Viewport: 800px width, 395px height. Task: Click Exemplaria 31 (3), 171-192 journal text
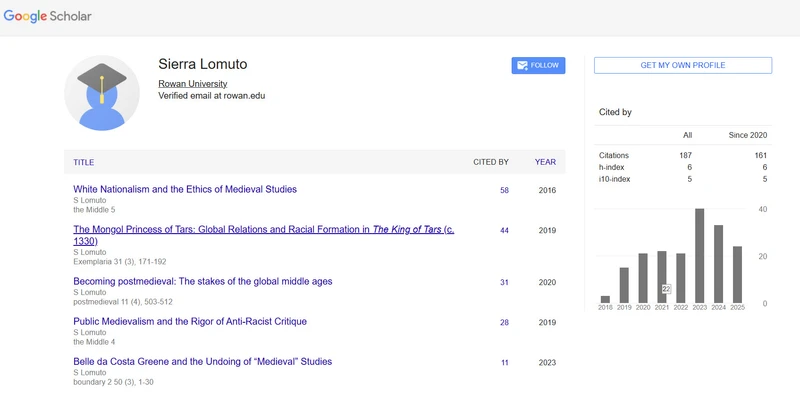(x=120, y=262)
